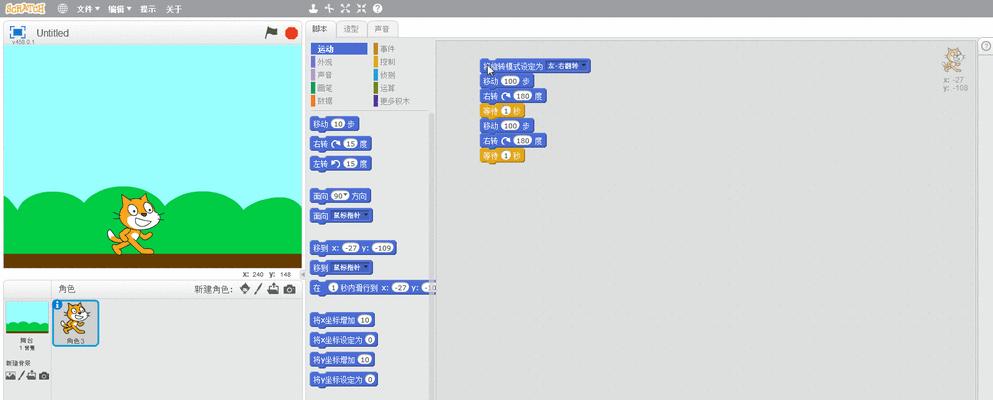Select the 声音 block category
Viewport: 993px width, 400px height.
pyautogui.click(x=339, y=75)
